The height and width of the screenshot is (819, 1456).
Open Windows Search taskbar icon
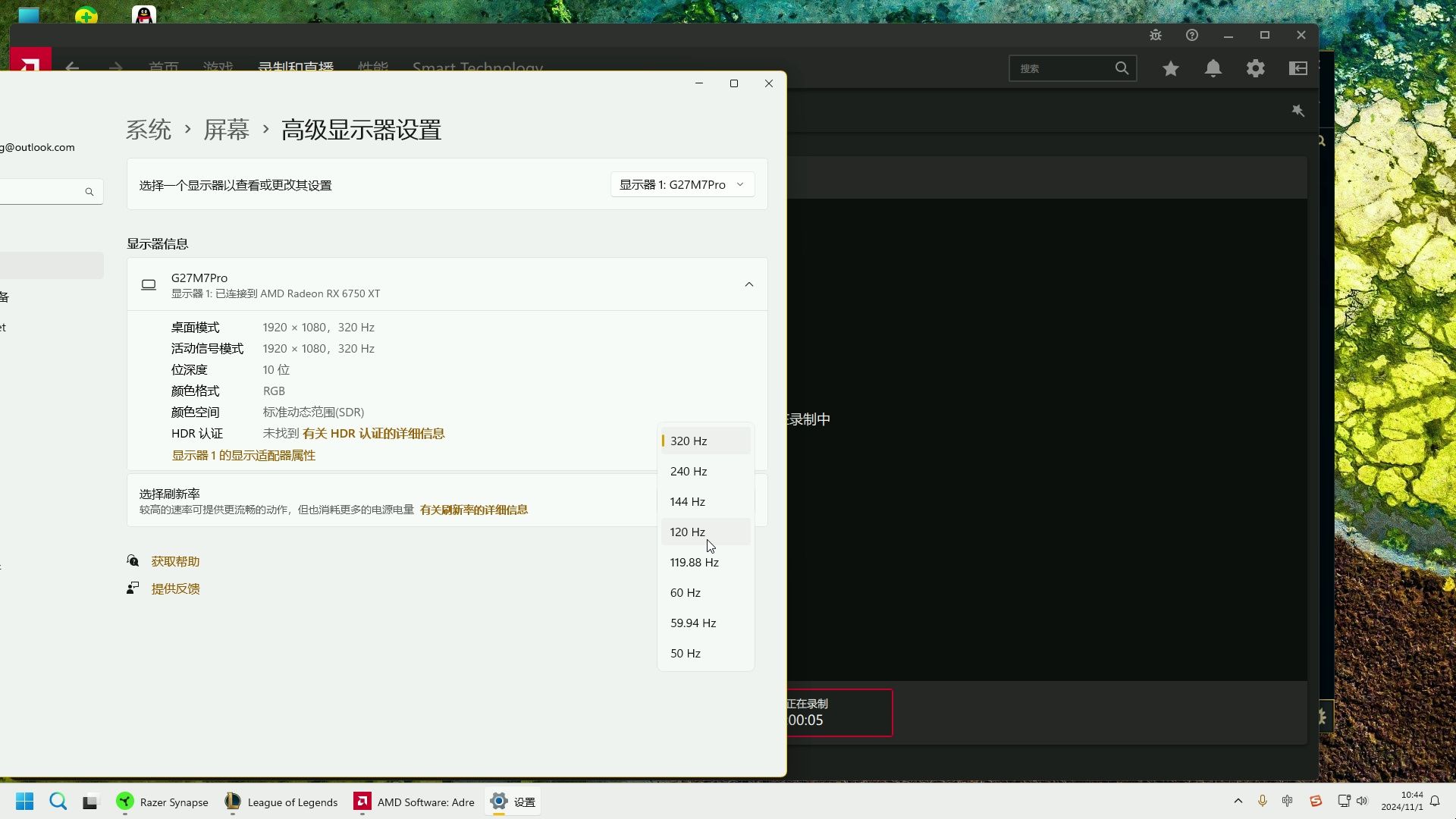click(57, 801)
